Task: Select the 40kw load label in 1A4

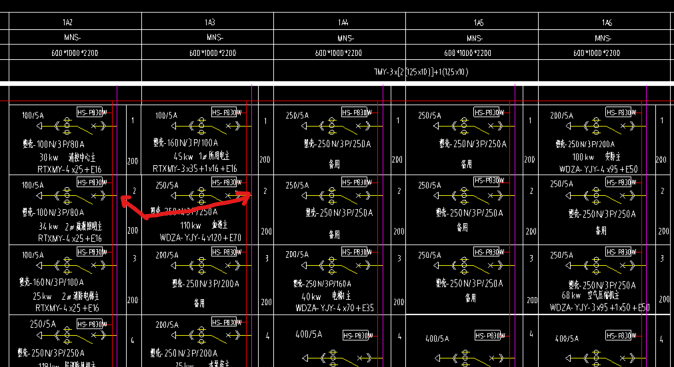Action: click(311, 297)
